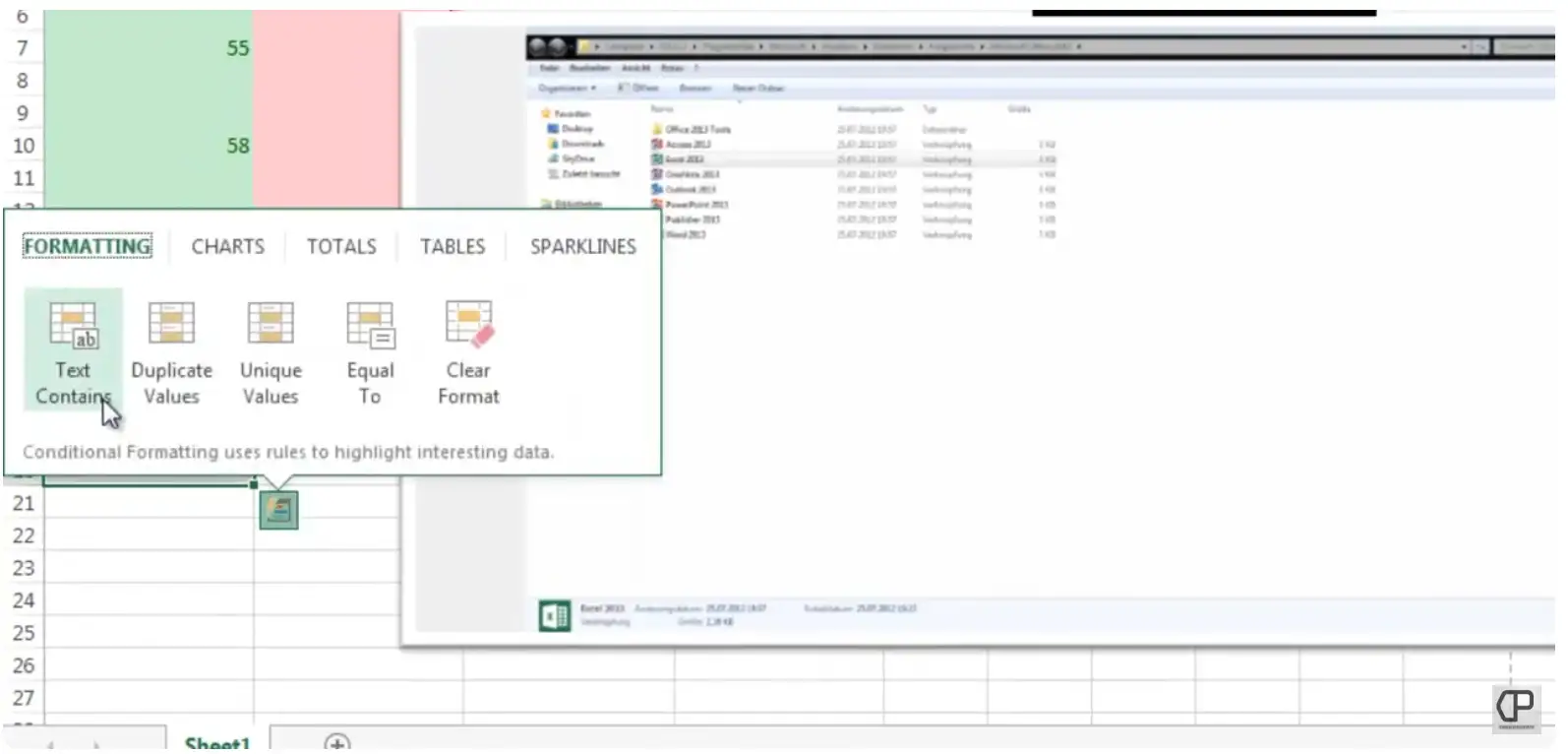Select the Equal To formatting rule

pyautogui.click(x=370, y=351)
